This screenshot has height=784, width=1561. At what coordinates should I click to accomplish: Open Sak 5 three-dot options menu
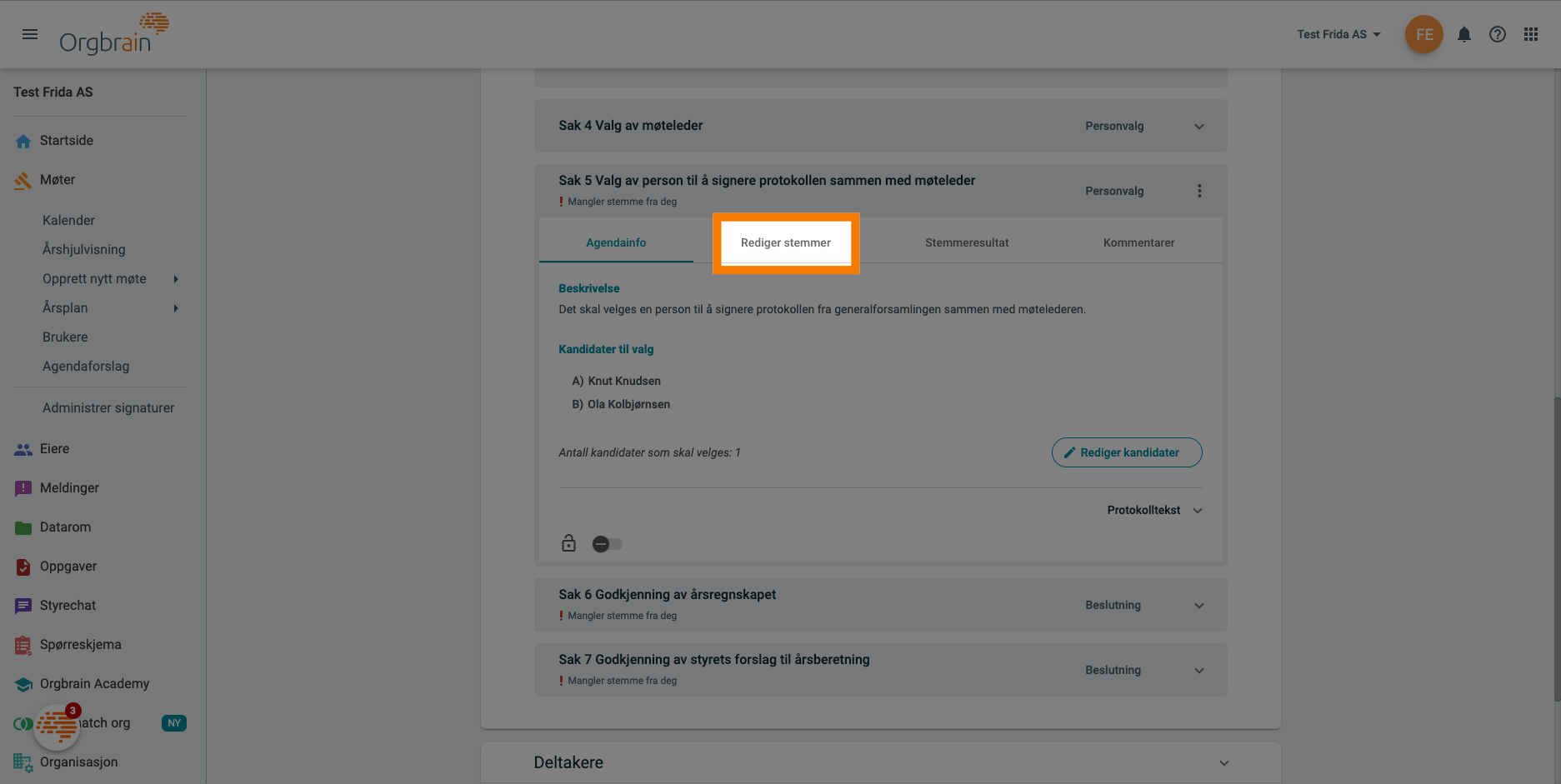[x=1199, y=191]
